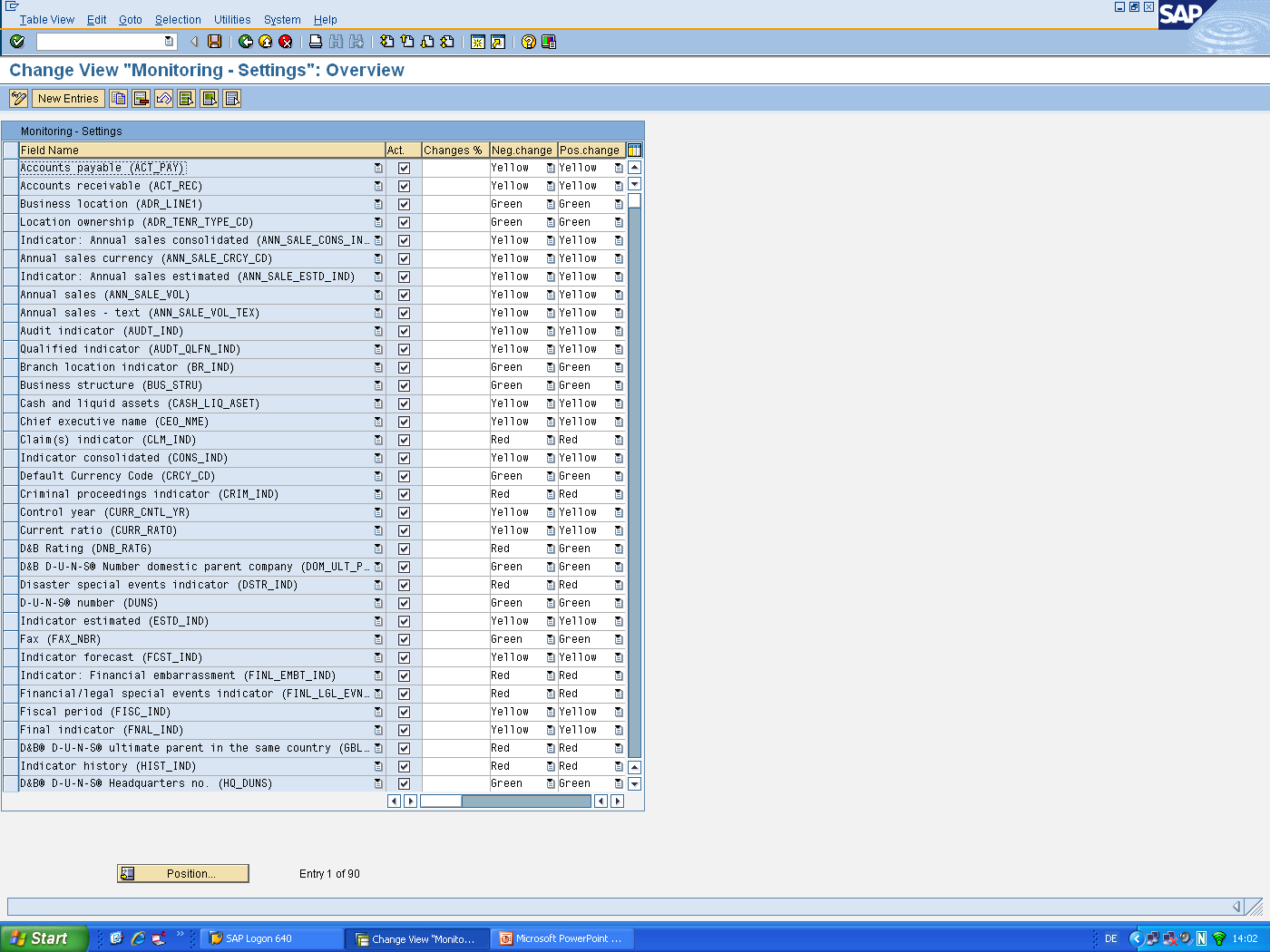Click Changes % cell for Accounts payable
Image resolution: width=1270 pixels, height=952 pixels.
[x=454, y=168]
